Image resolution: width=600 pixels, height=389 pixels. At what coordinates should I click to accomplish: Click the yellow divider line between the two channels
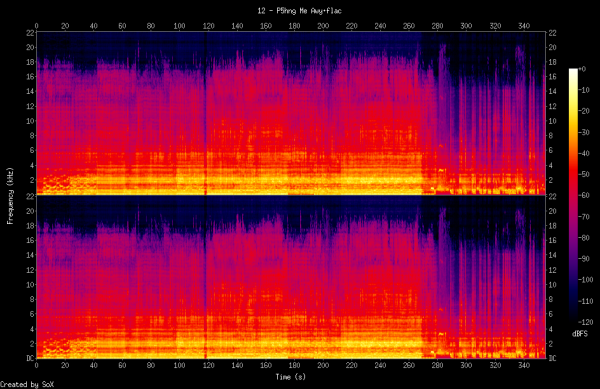291,195
